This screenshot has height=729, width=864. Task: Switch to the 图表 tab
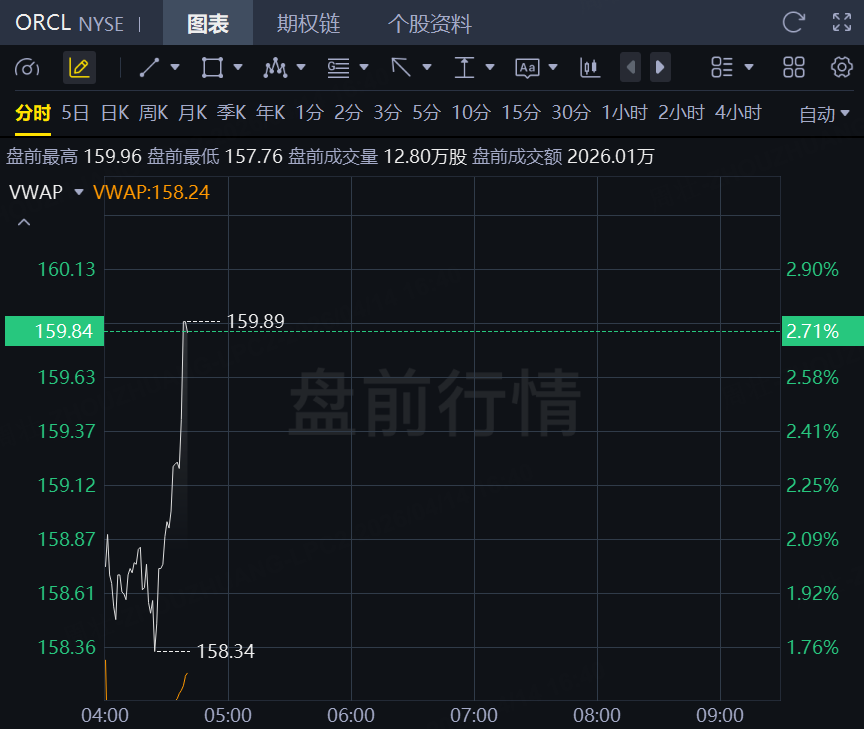tap(208, 23)
